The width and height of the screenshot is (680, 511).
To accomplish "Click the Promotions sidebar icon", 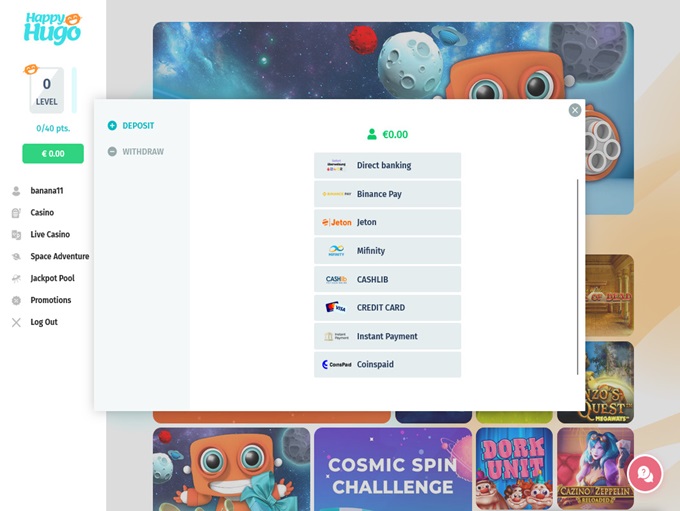I will coord(16,301).
